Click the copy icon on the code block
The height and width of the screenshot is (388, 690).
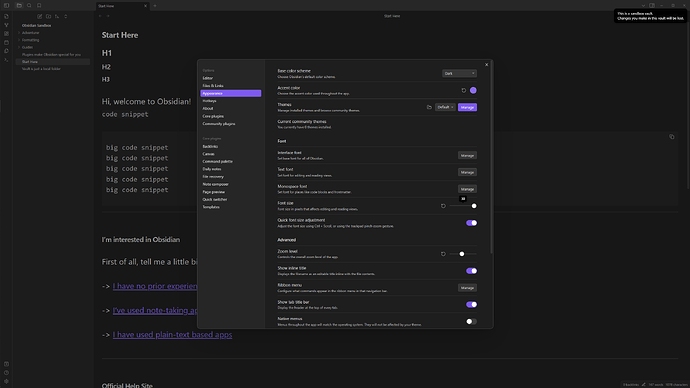[x=672, y=137]
